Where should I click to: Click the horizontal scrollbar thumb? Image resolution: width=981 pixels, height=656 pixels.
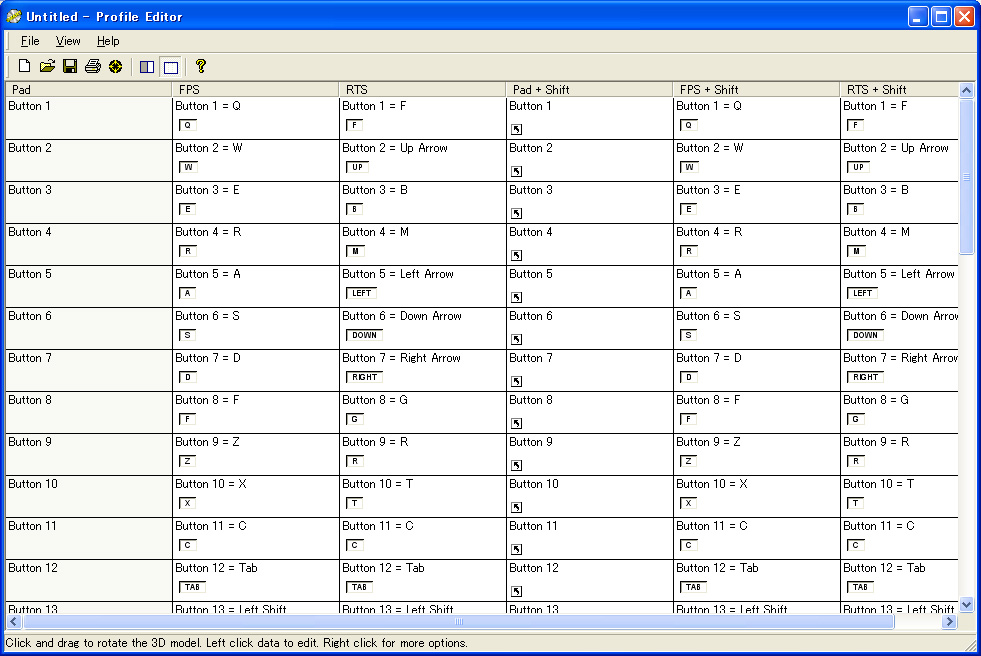tap(458, 622)
